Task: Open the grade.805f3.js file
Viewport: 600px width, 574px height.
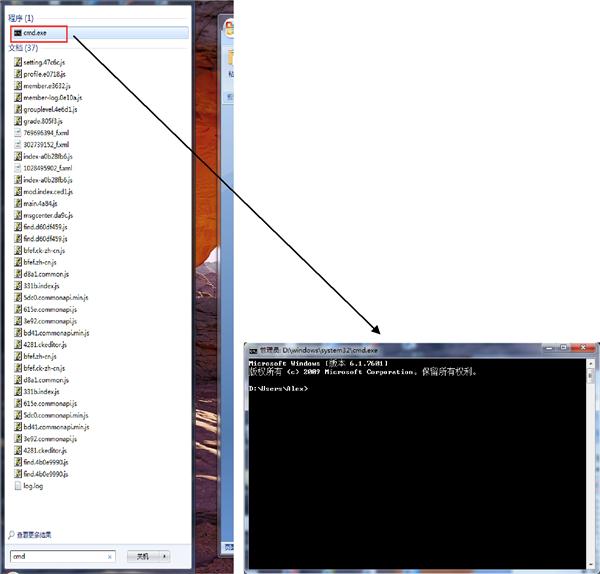Action: 38,121
